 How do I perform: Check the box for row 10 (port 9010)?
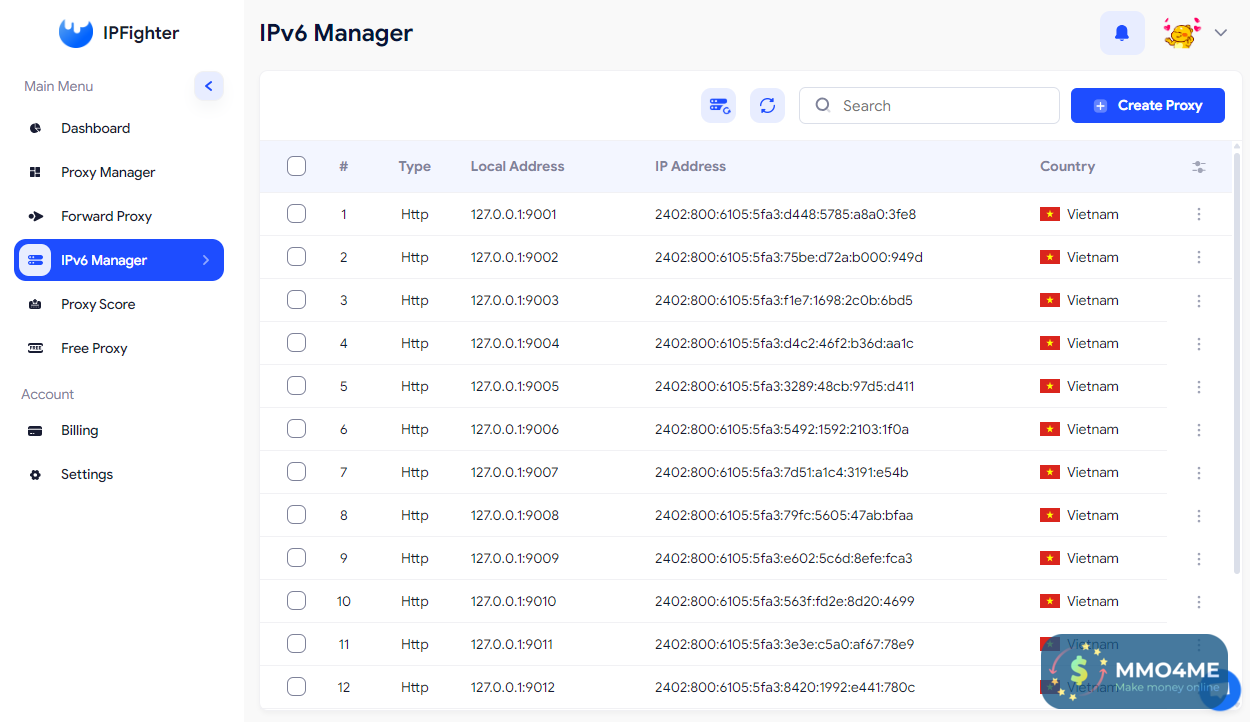296,600
